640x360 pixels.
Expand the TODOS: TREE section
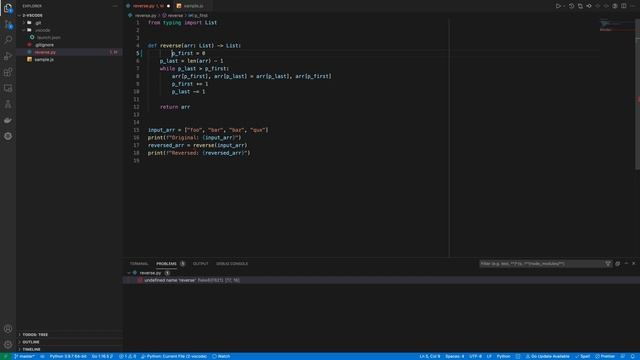[x=69, y=335]
